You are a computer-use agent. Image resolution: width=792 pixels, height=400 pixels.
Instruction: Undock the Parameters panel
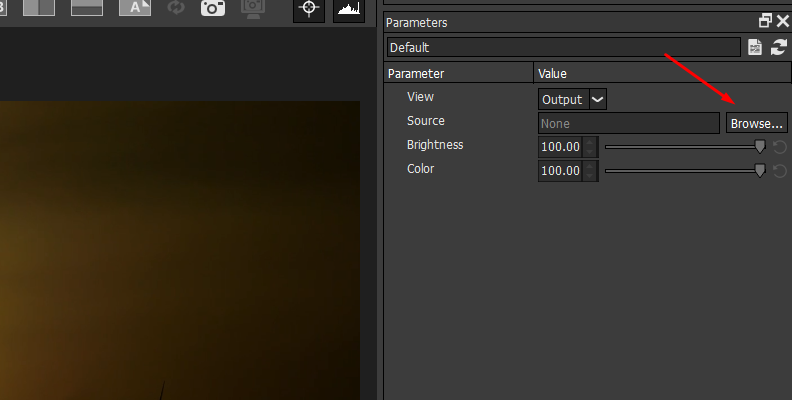(765, 21)
